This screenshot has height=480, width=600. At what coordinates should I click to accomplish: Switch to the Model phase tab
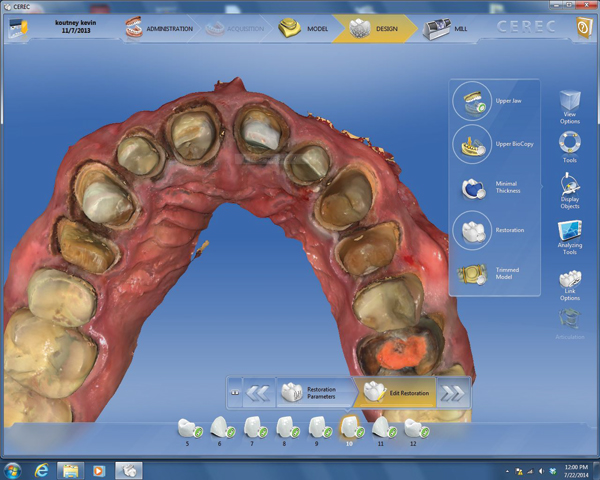click(304, 28)
